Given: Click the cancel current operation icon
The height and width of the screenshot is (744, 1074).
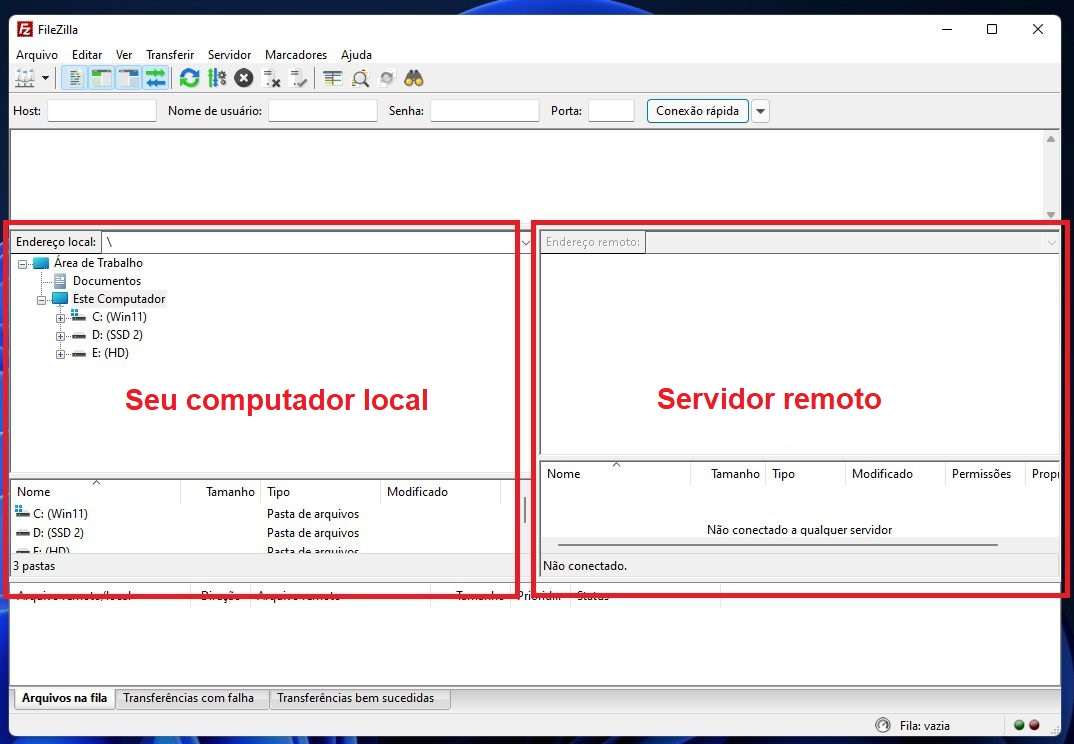Looking at the screenshot, I should 244,78.
